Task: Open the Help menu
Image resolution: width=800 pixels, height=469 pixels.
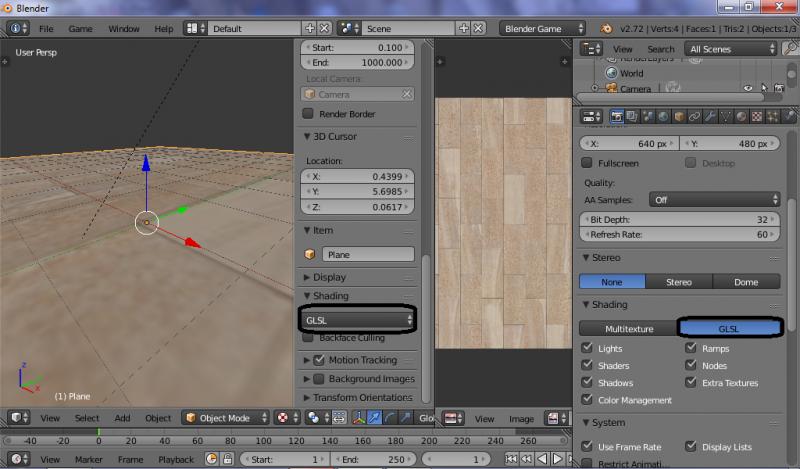Action: tap(164, 29)
